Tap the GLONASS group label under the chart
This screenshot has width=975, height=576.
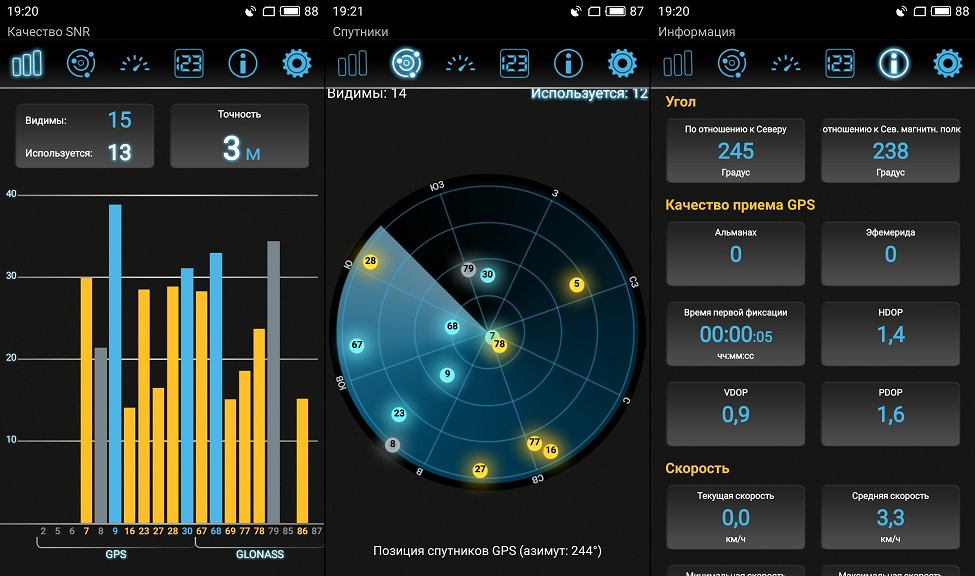coord(260,554)
